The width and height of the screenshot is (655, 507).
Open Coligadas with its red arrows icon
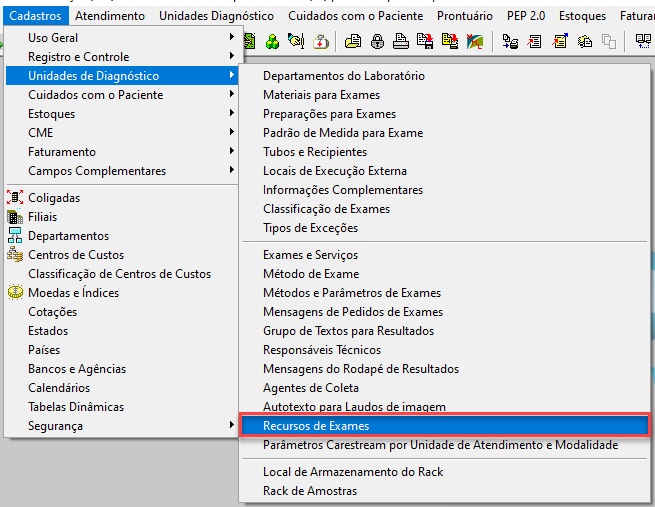click(x=15, y=197)
